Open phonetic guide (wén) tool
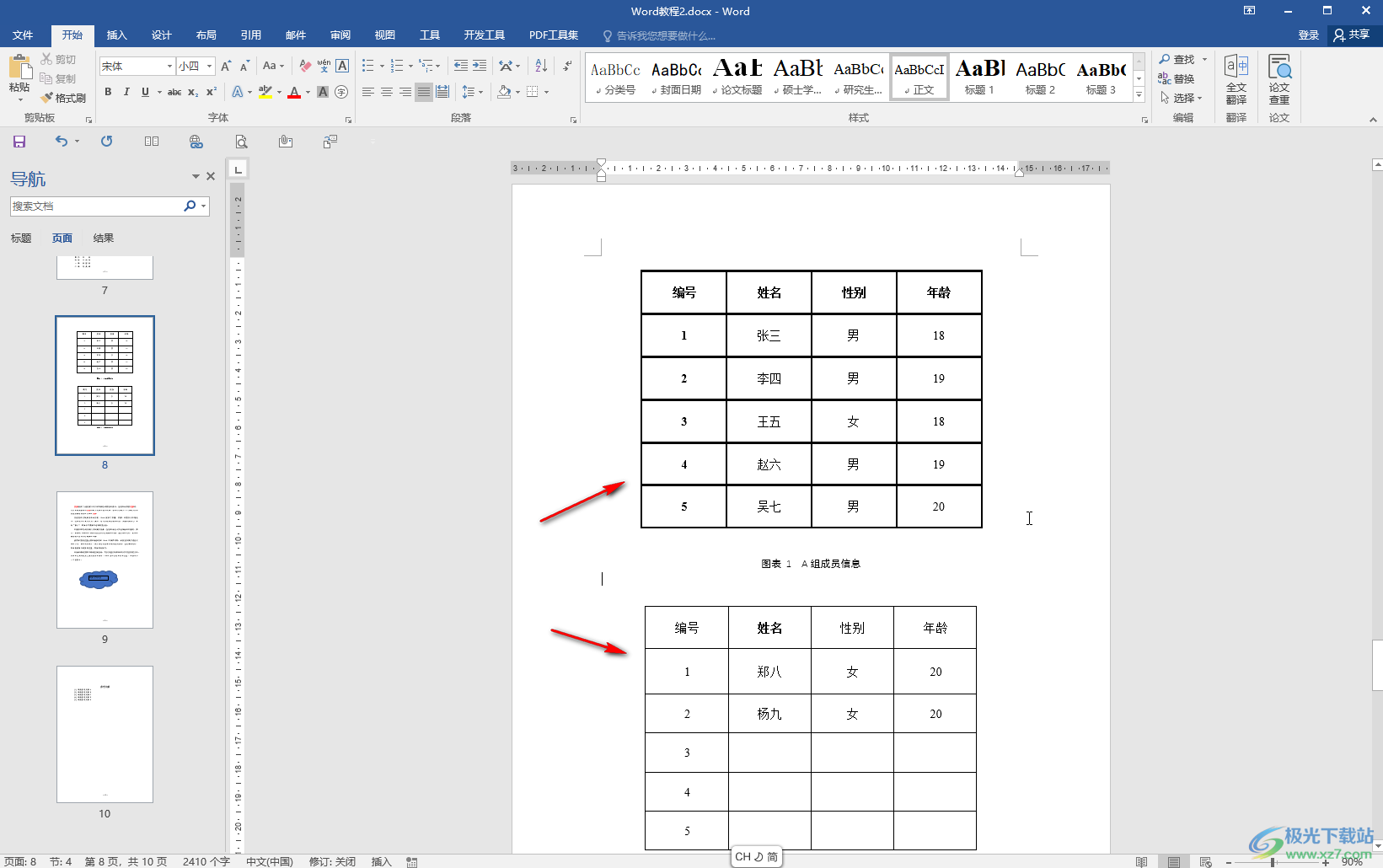The width and height of the screenshot is (1383, 868). pyautogui.click(x=324, y=66)
